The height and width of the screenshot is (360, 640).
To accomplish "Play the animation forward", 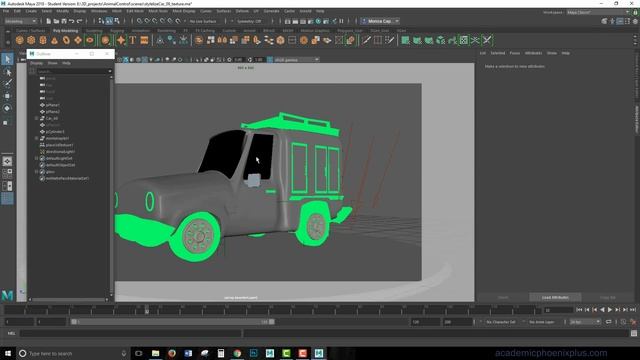I will (x=610, y=310).
